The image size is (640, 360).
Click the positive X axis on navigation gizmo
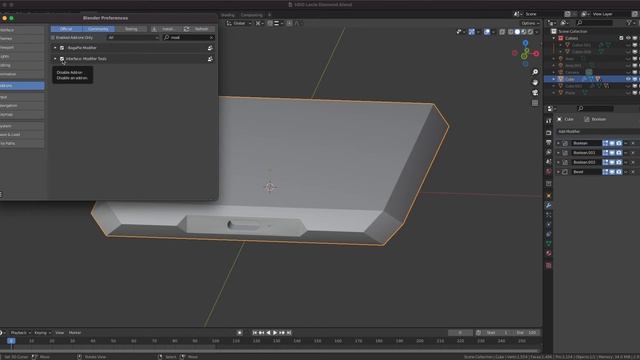[536, 53]
